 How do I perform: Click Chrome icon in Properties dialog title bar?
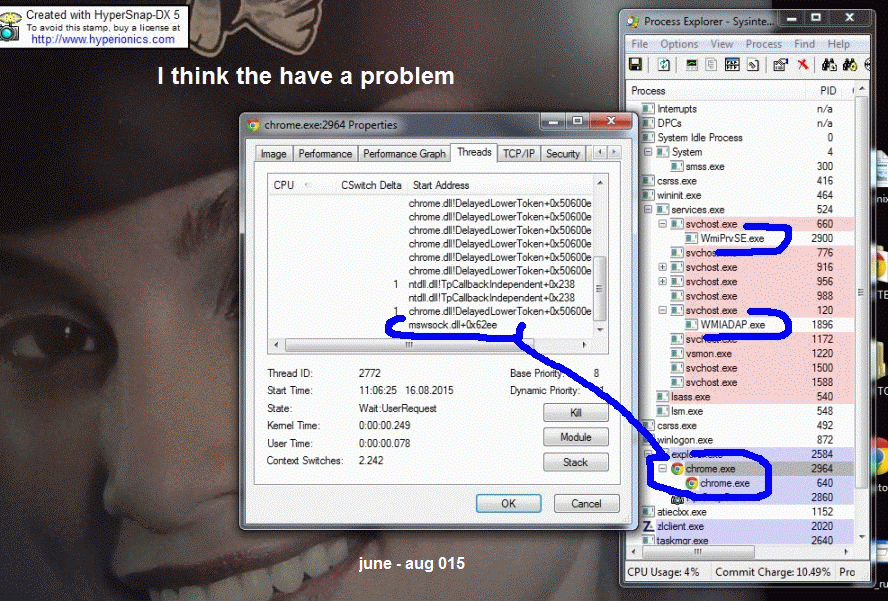tap(253, 125)
